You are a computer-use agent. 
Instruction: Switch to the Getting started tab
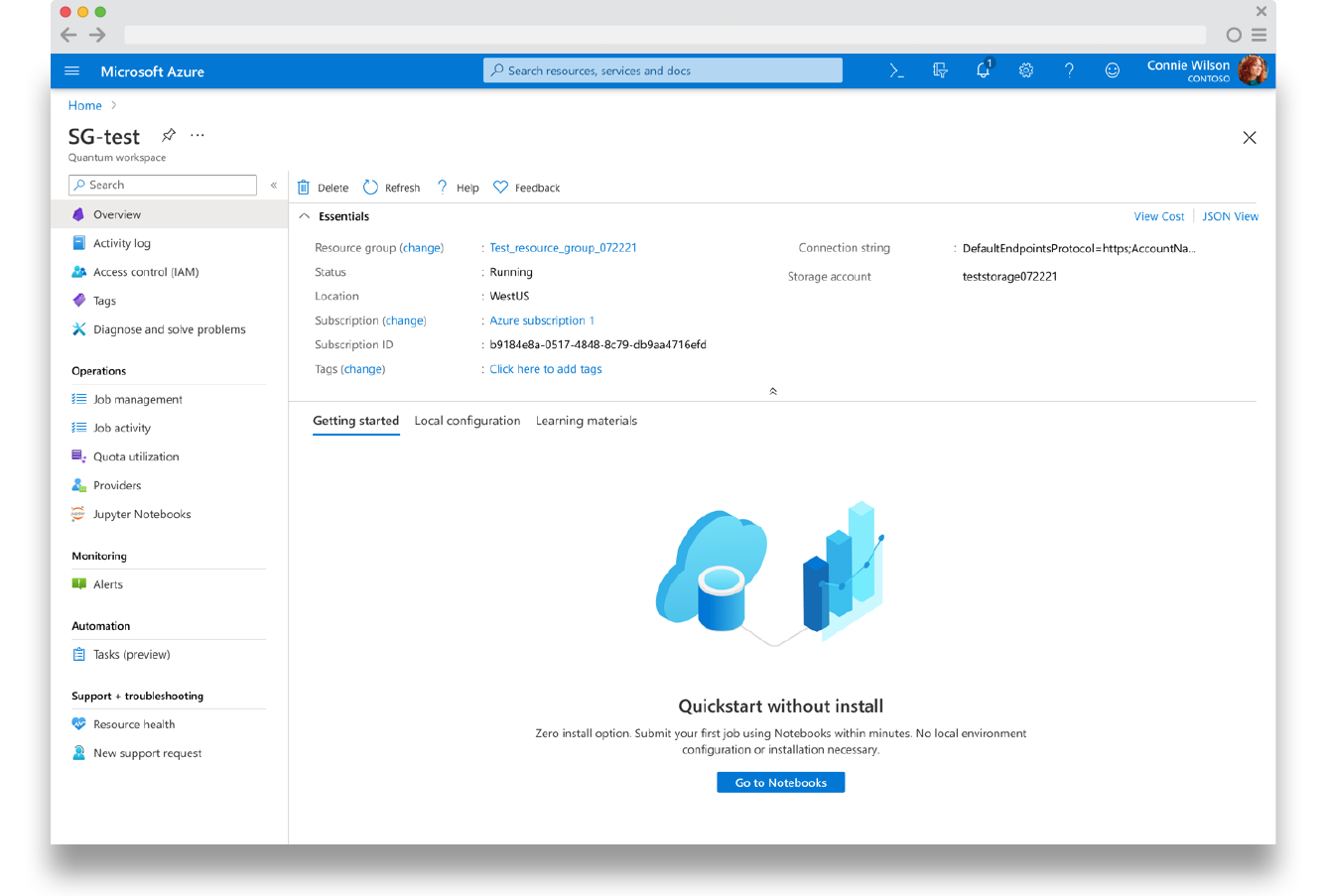click(x=355, y=421)
